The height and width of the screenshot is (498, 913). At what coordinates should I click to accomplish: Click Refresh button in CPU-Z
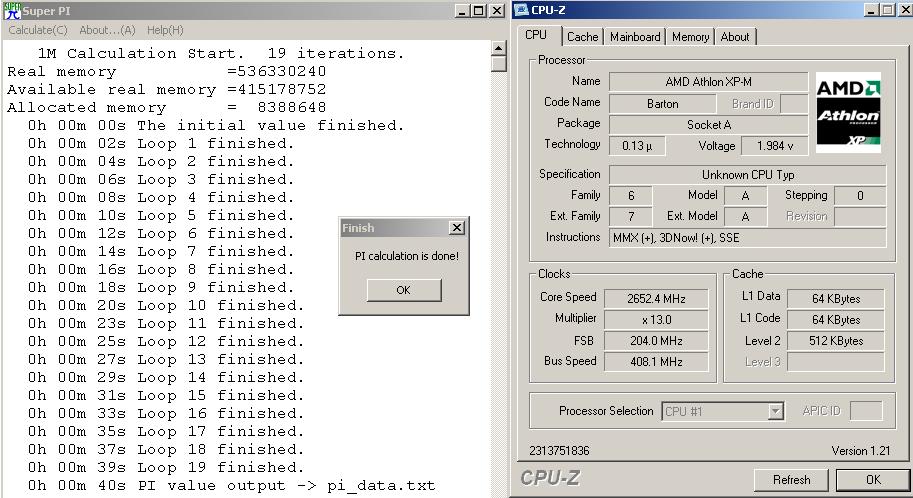tap(791, 480)
